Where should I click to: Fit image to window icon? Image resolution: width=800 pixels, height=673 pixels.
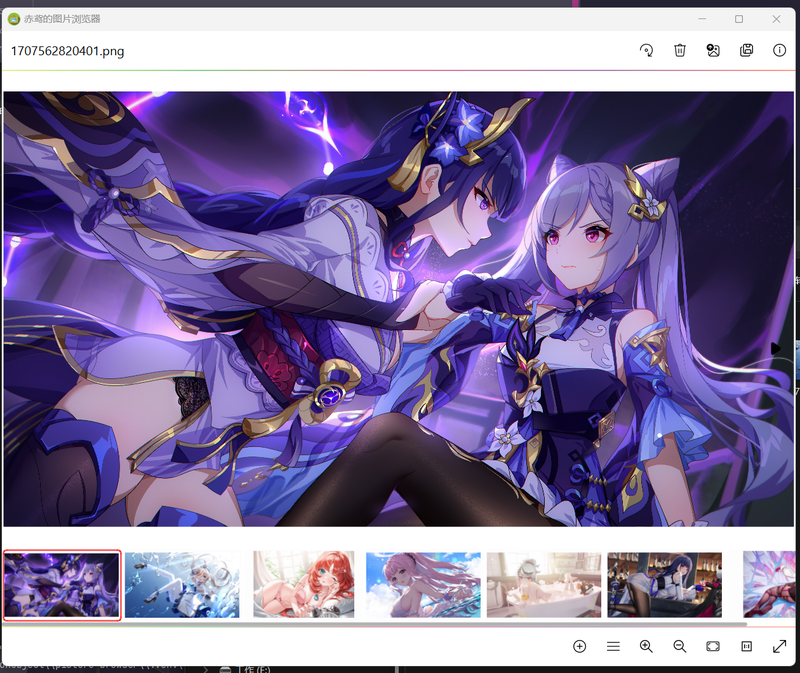tap(713, 646)
